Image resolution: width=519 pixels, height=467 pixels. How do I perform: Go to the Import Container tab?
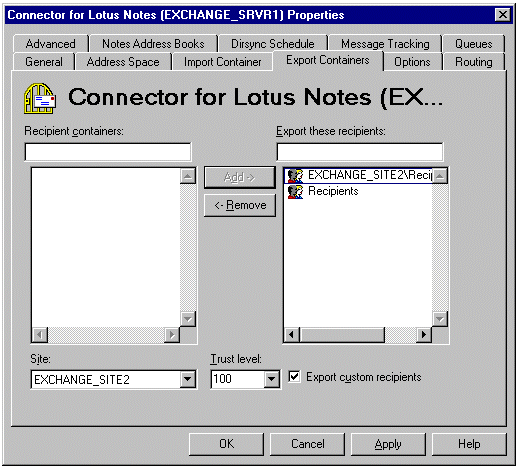pos(222,62)
